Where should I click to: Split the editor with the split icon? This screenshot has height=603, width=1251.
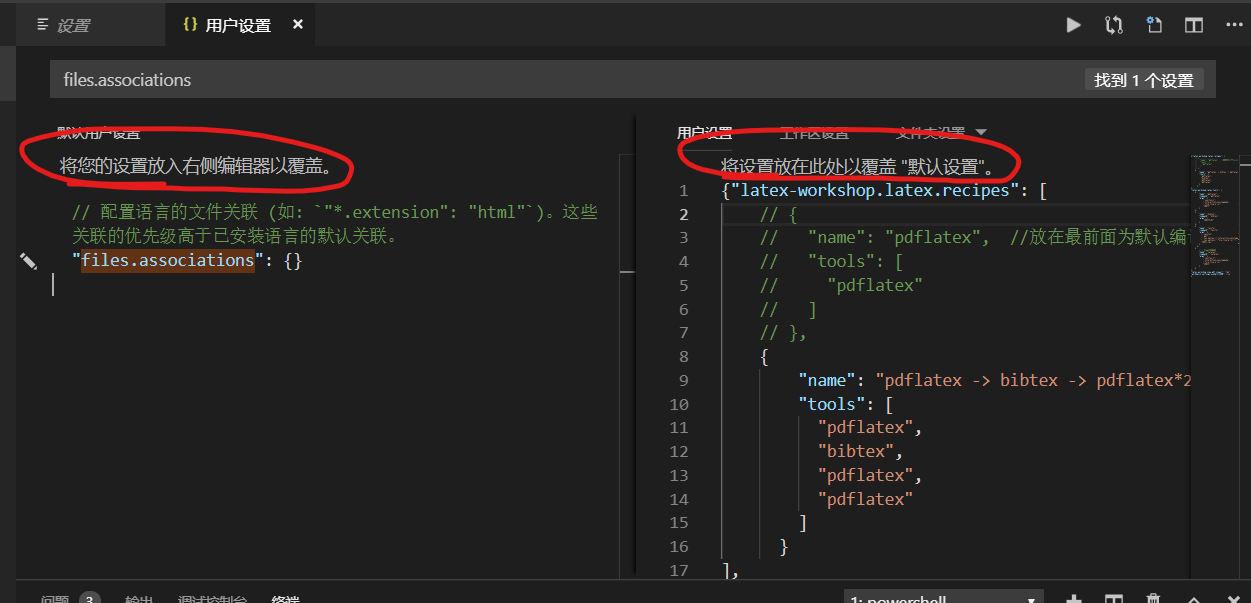coord(1194,25)
